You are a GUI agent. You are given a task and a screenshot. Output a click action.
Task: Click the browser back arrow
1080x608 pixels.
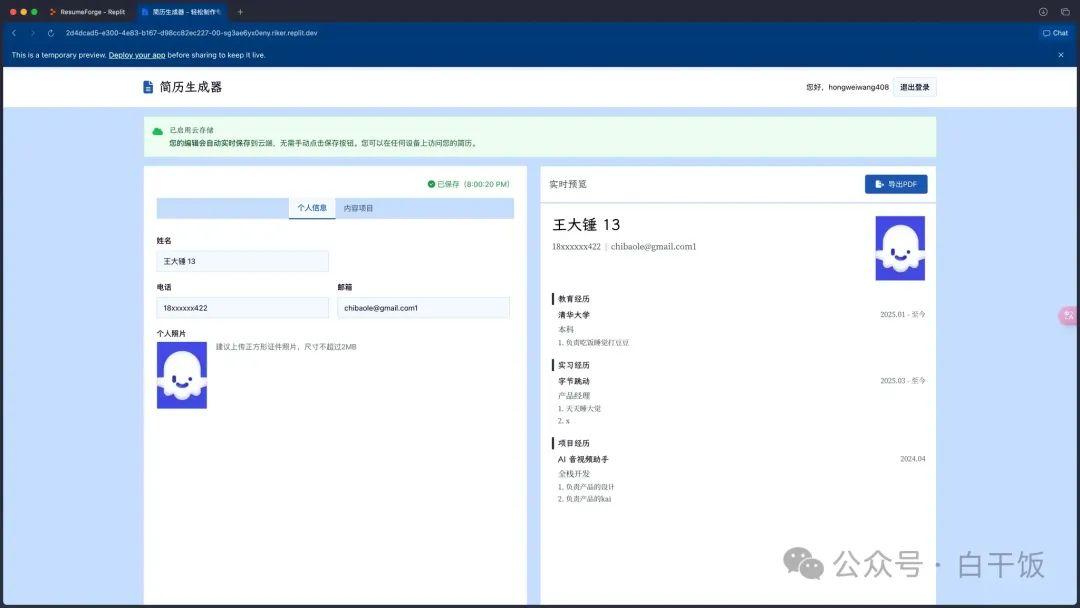14,33
